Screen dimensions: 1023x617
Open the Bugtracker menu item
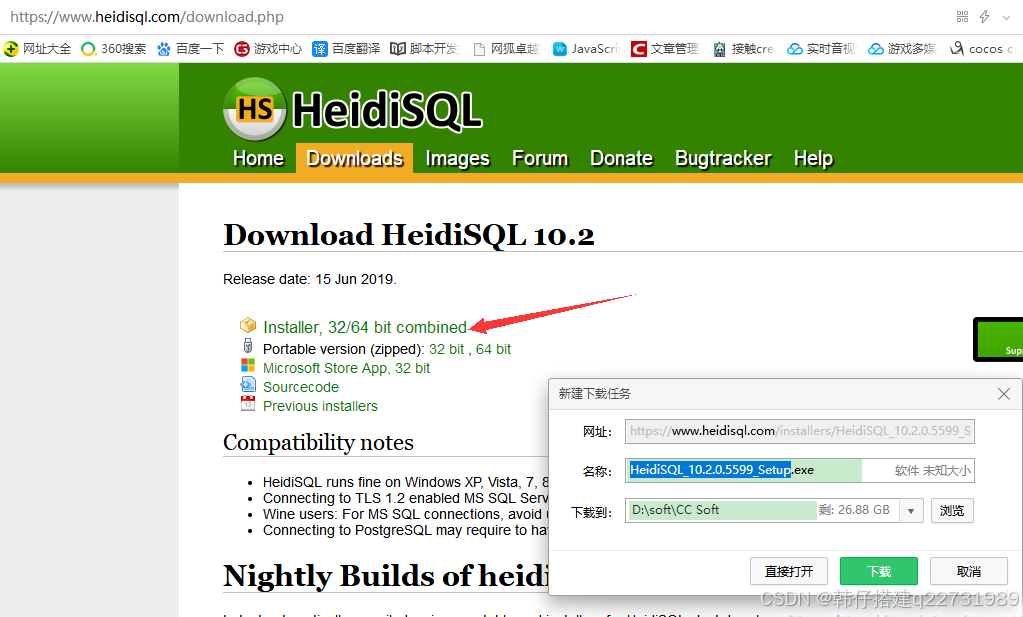723,158
